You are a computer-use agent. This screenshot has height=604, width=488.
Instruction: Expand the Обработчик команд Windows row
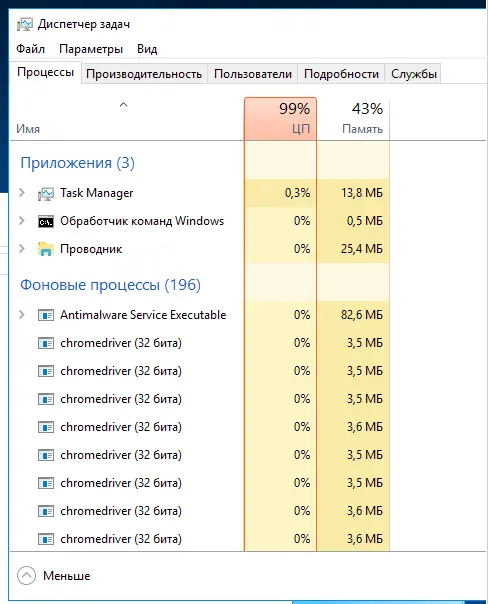click(22, 221)
